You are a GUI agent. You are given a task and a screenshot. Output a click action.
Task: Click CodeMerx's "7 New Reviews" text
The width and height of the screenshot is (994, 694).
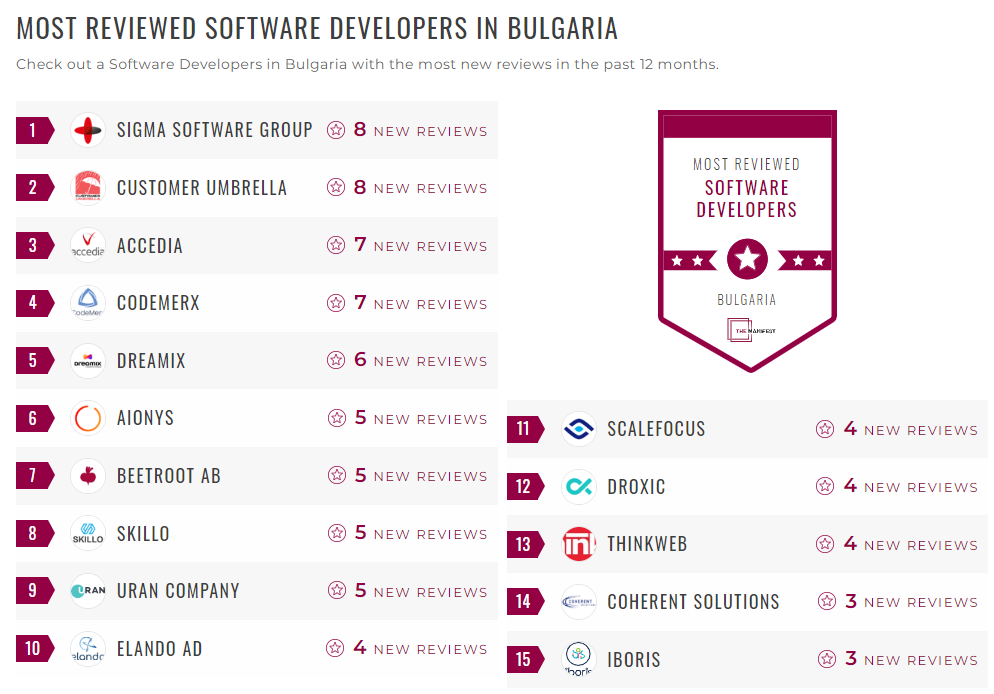[x=420, y=303]
